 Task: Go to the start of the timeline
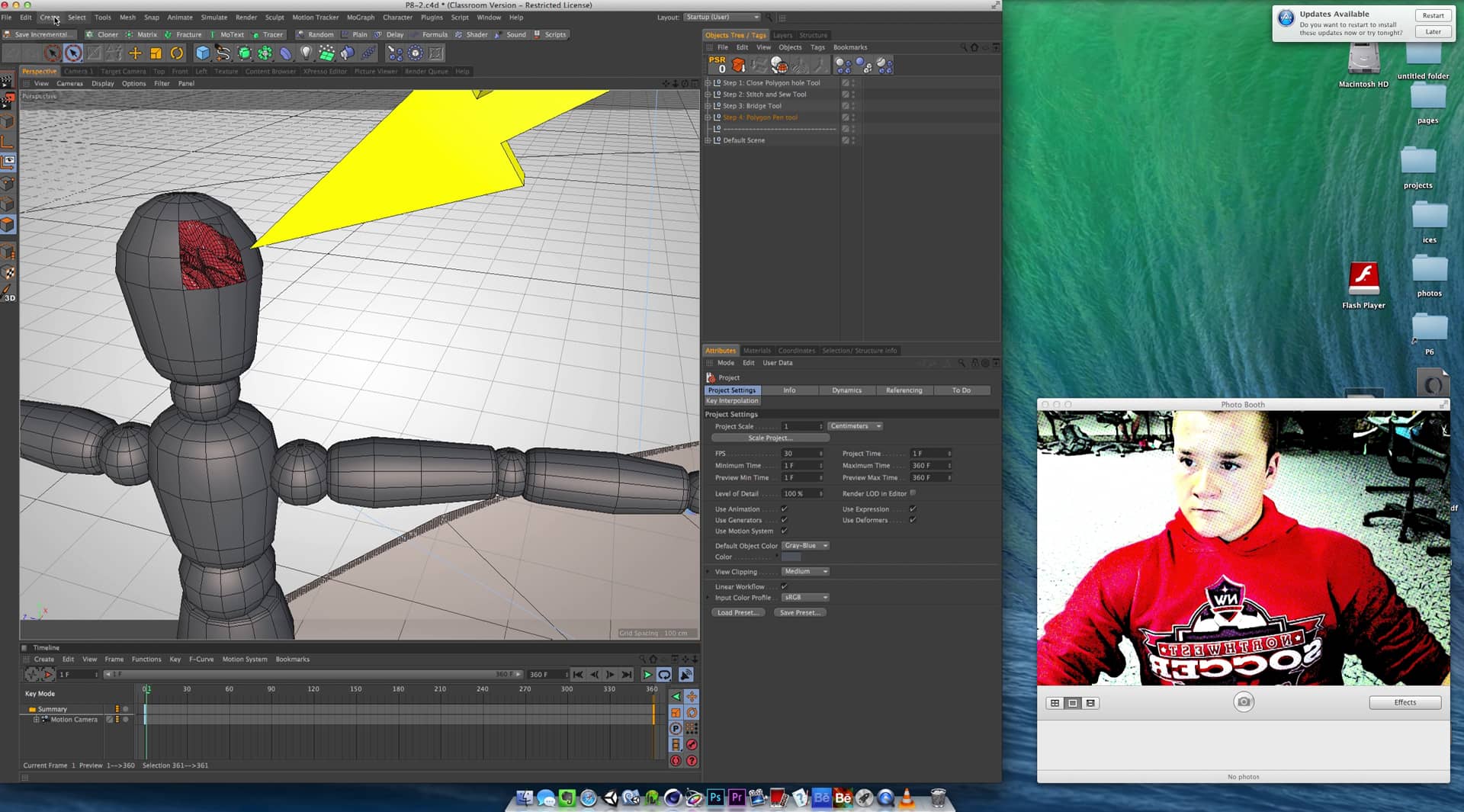click(x=578, y=675)
